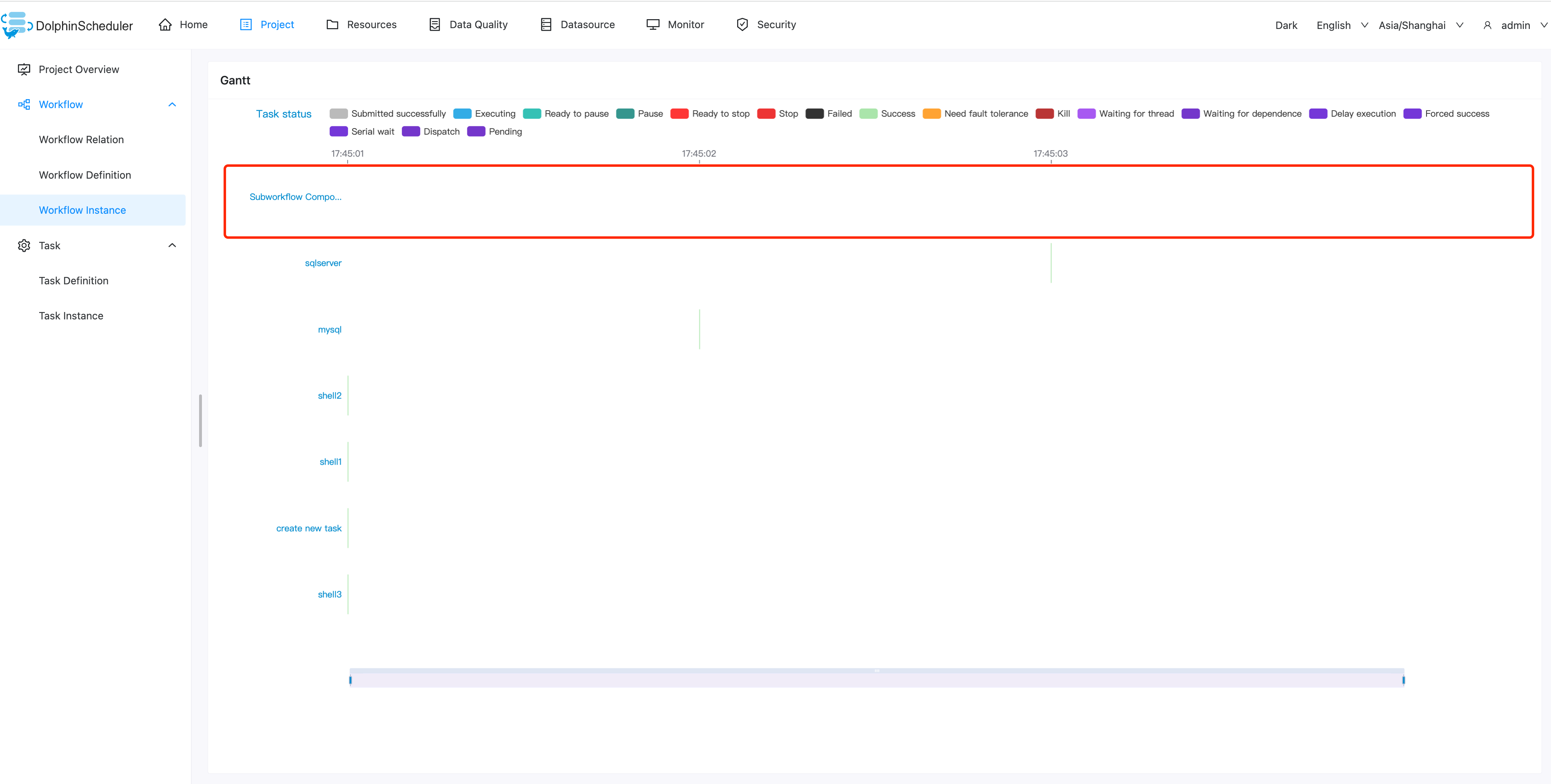Toggle the Need fault tolerance swatch
This screenshot has height=784, width=1551.
(x=931, y=114)
